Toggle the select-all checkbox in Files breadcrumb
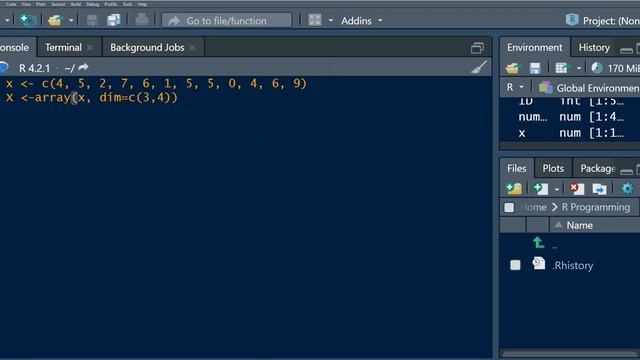The image size is (640, 360). (x=509, y=207)
